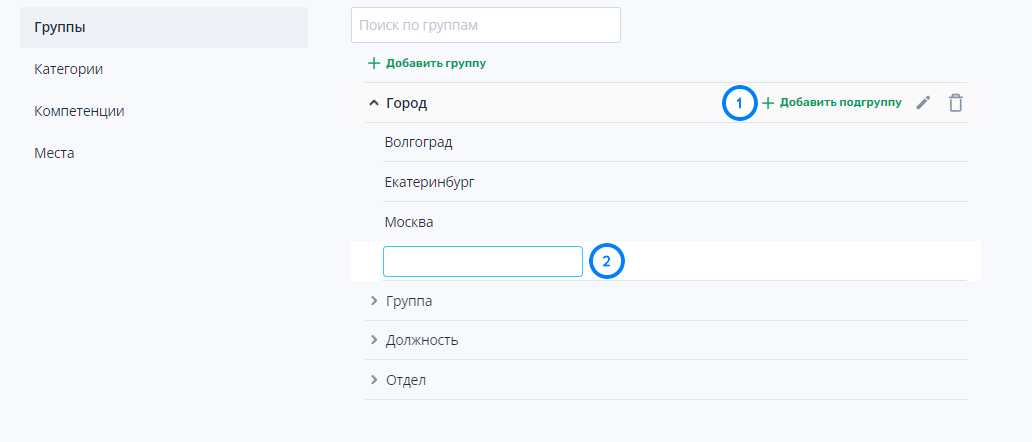Open the Группы section in the sidebar

click(164, 28)
